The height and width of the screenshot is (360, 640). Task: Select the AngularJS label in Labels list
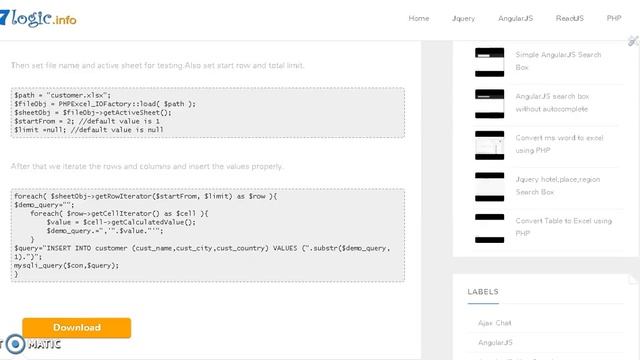[x=495, y=342]
